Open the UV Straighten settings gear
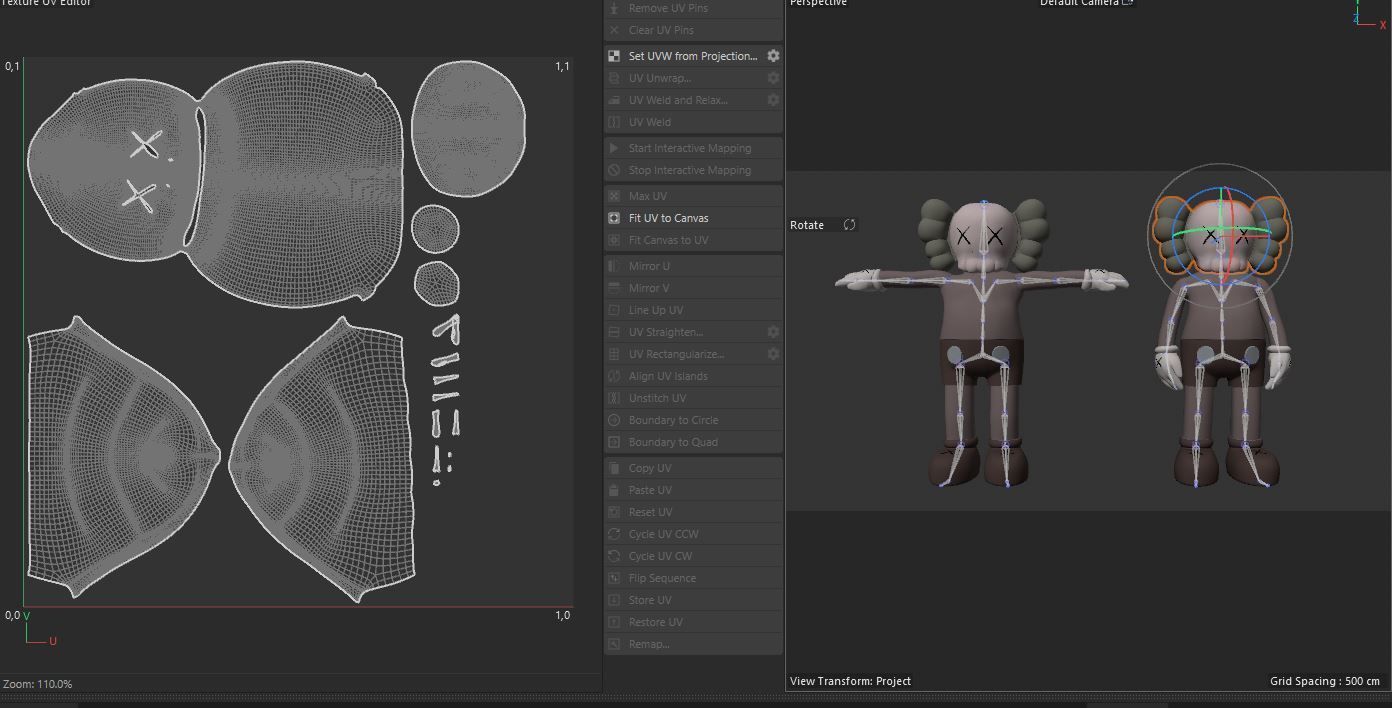The height and width of the screenshot is (708, 1392). (773, 332)
